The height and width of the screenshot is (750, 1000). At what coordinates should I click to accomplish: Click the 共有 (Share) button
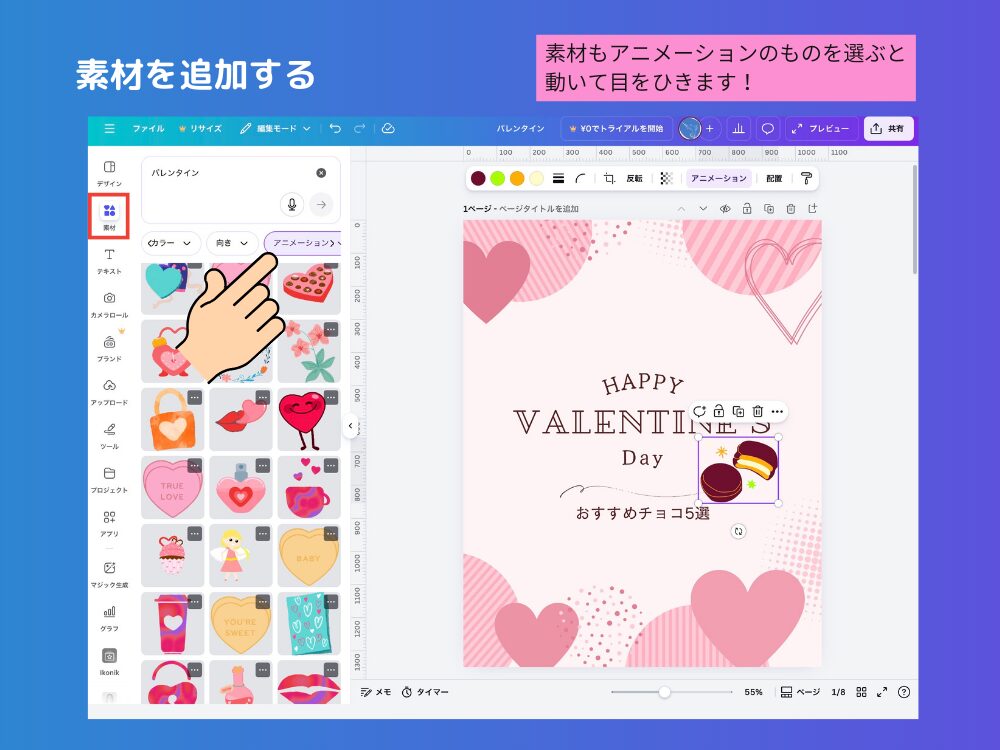pos(888,128)
